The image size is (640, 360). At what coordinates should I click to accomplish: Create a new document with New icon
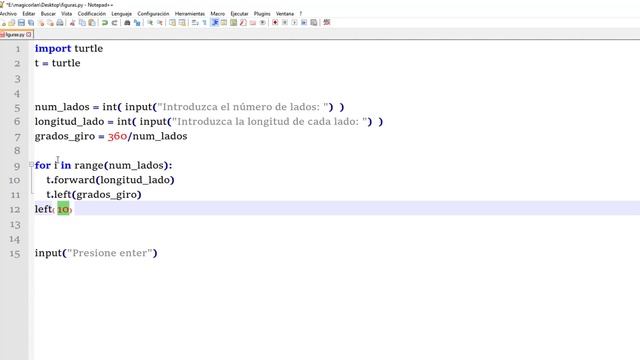coord(3,23)
